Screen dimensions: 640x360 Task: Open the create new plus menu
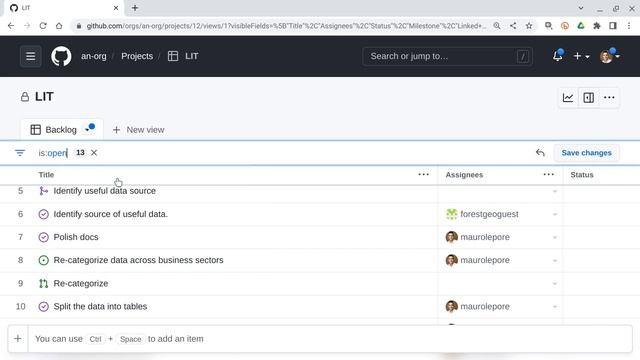click(581, 56)
